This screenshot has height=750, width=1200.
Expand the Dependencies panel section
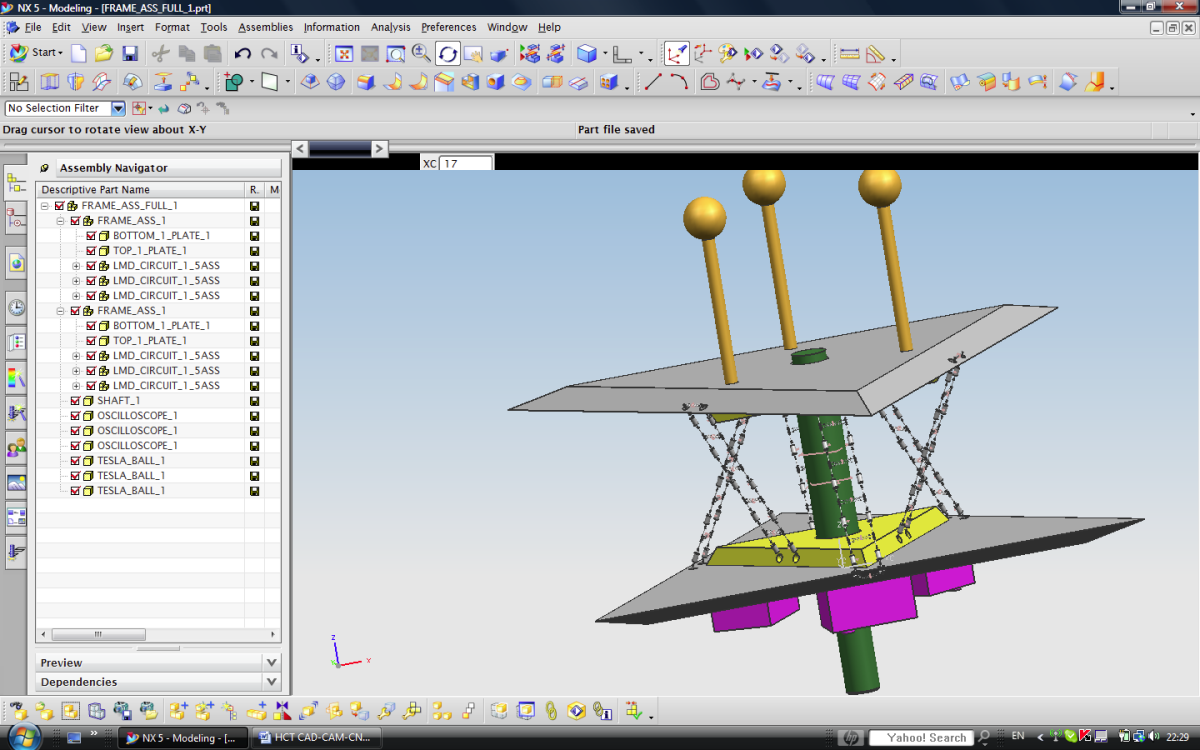pyautogui.click(x=272, y=682)
